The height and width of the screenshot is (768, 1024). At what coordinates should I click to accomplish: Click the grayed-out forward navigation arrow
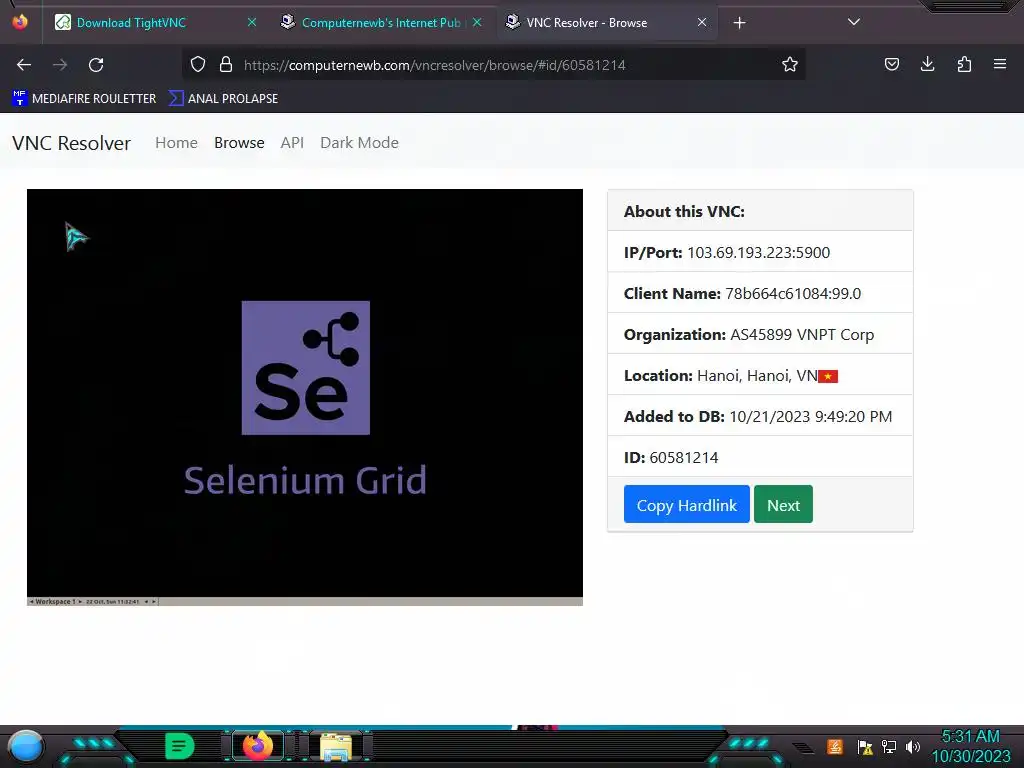[x=60, y=65]
